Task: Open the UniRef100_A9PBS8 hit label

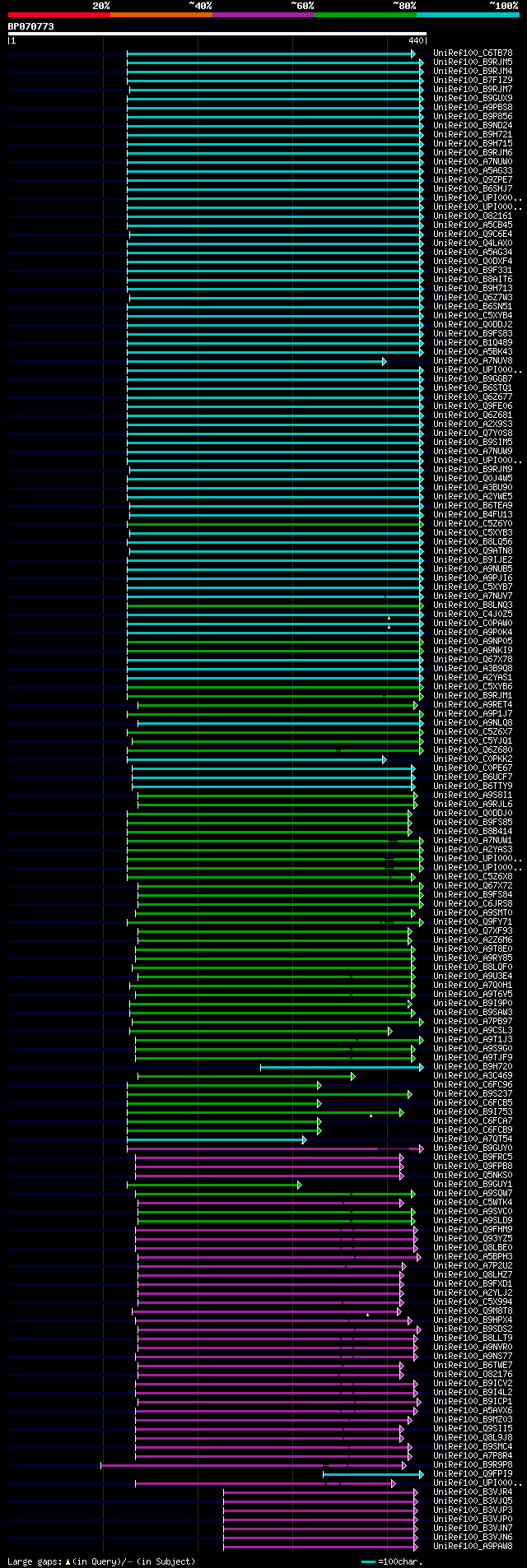Action: [x=473, y=108]
